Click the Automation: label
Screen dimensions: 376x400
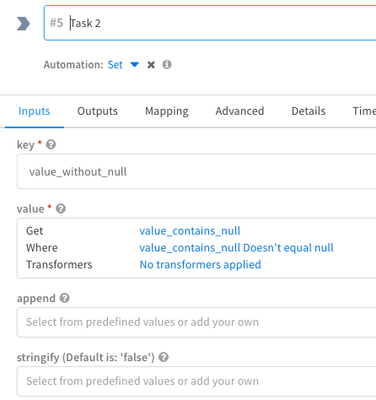[x=73, y=65]
